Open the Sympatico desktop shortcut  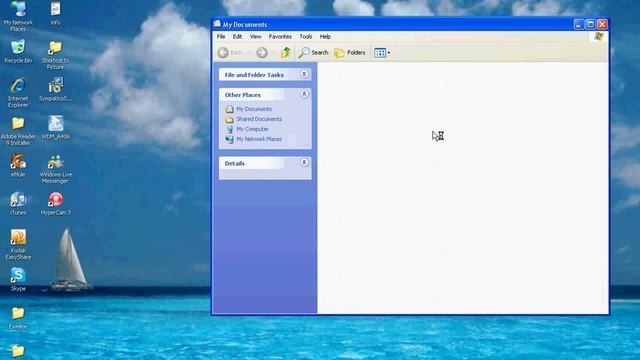pyautogui.click(x=56, y=89)
